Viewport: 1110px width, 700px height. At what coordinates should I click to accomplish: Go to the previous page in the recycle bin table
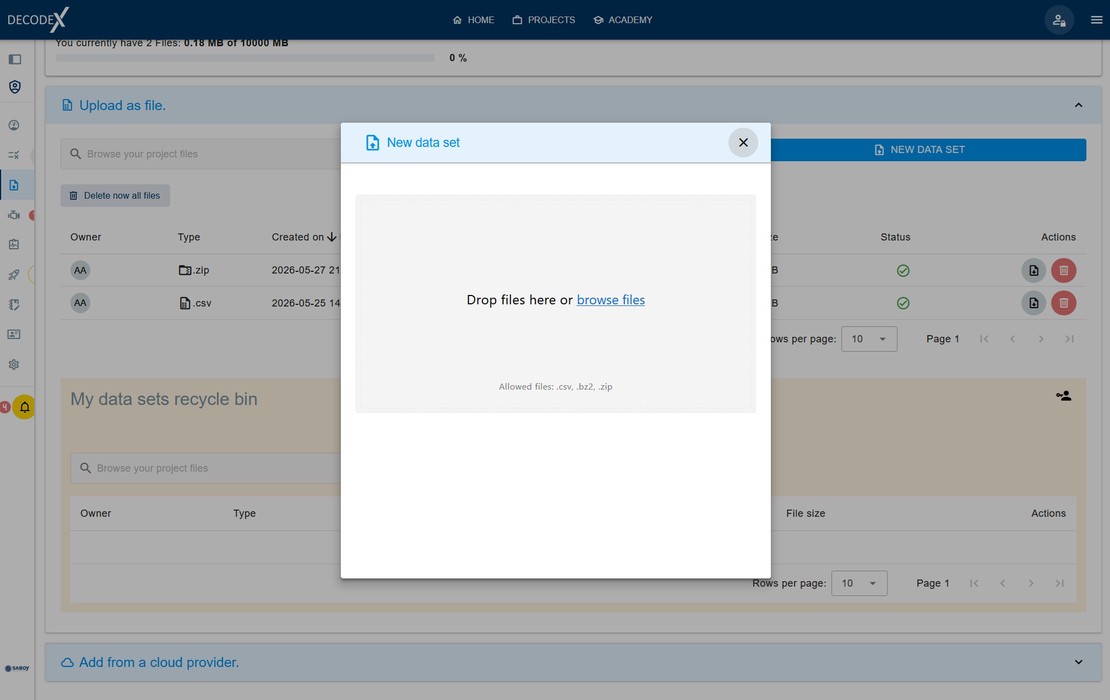pos(1002,583)
